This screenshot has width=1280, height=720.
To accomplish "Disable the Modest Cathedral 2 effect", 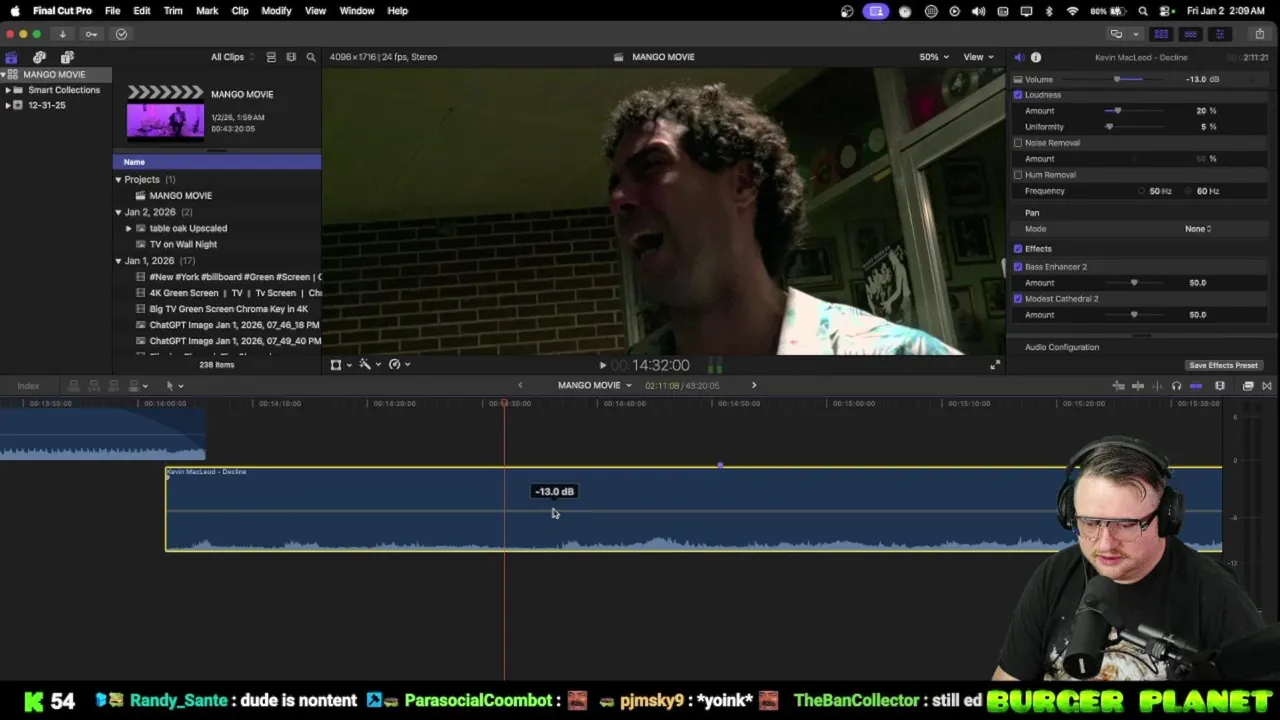I will pos(1018,299).
